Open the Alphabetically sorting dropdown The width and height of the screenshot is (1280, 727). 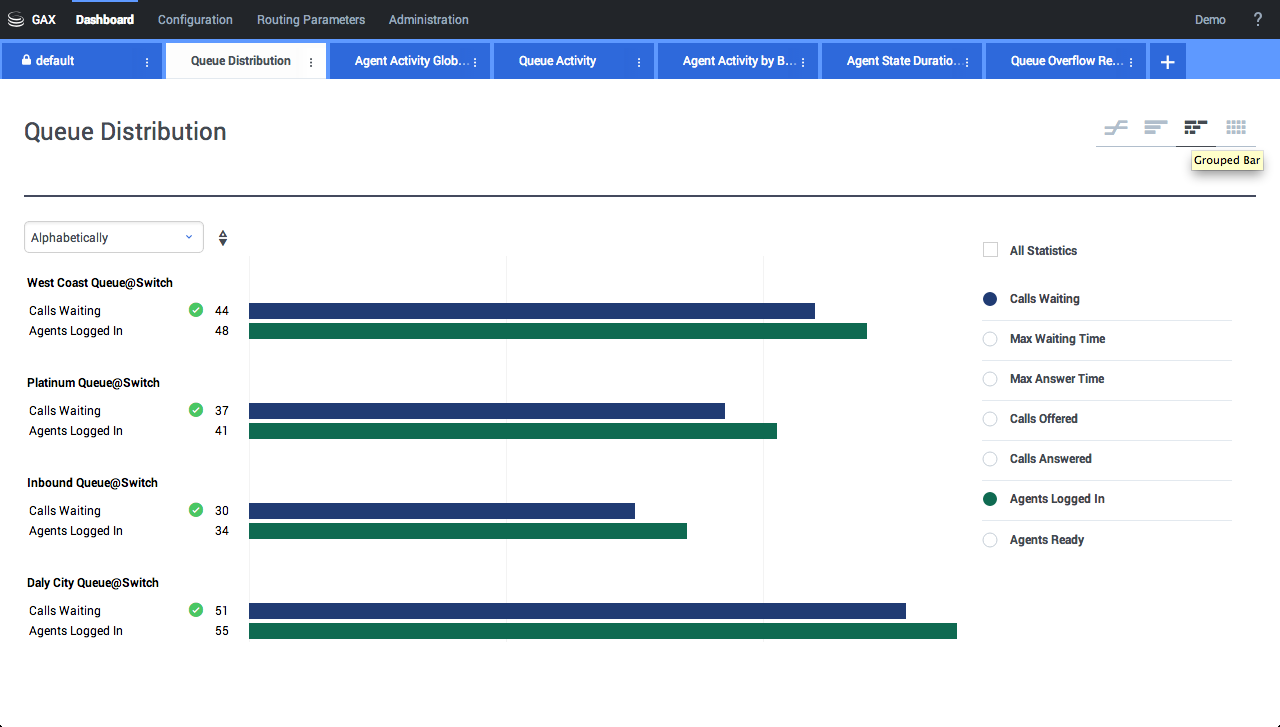click(113, 237)
